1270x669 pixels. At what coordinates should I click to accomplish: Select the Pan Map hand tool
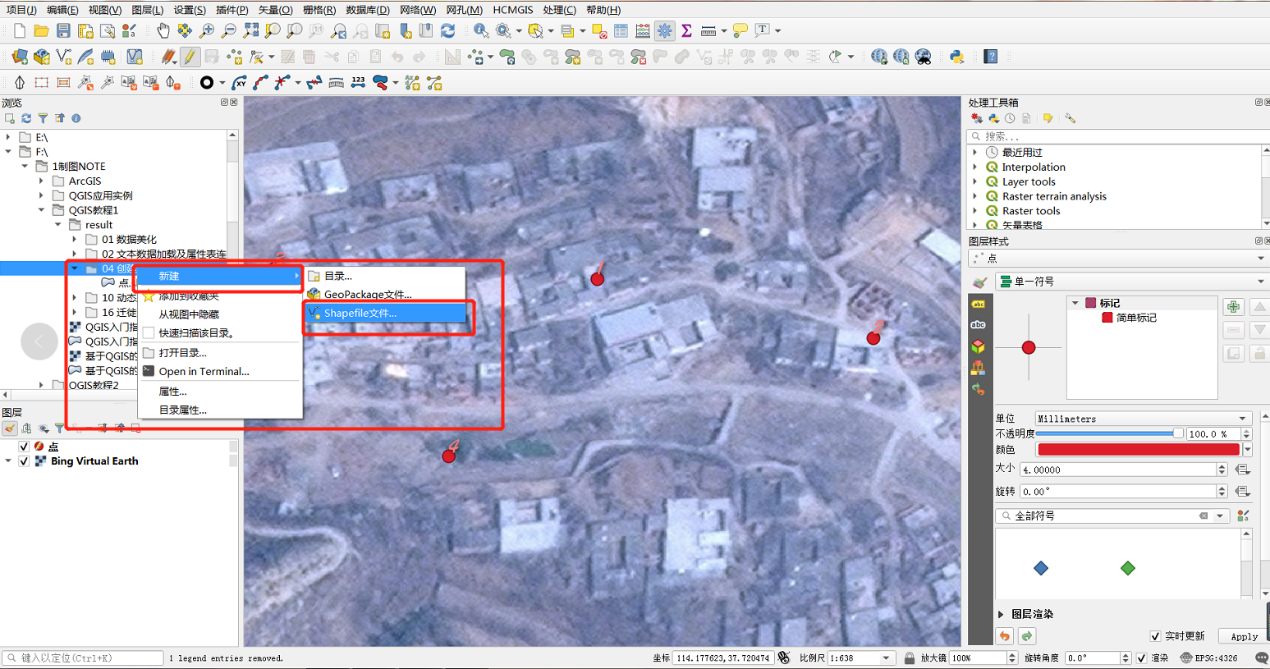click(163, 31)
